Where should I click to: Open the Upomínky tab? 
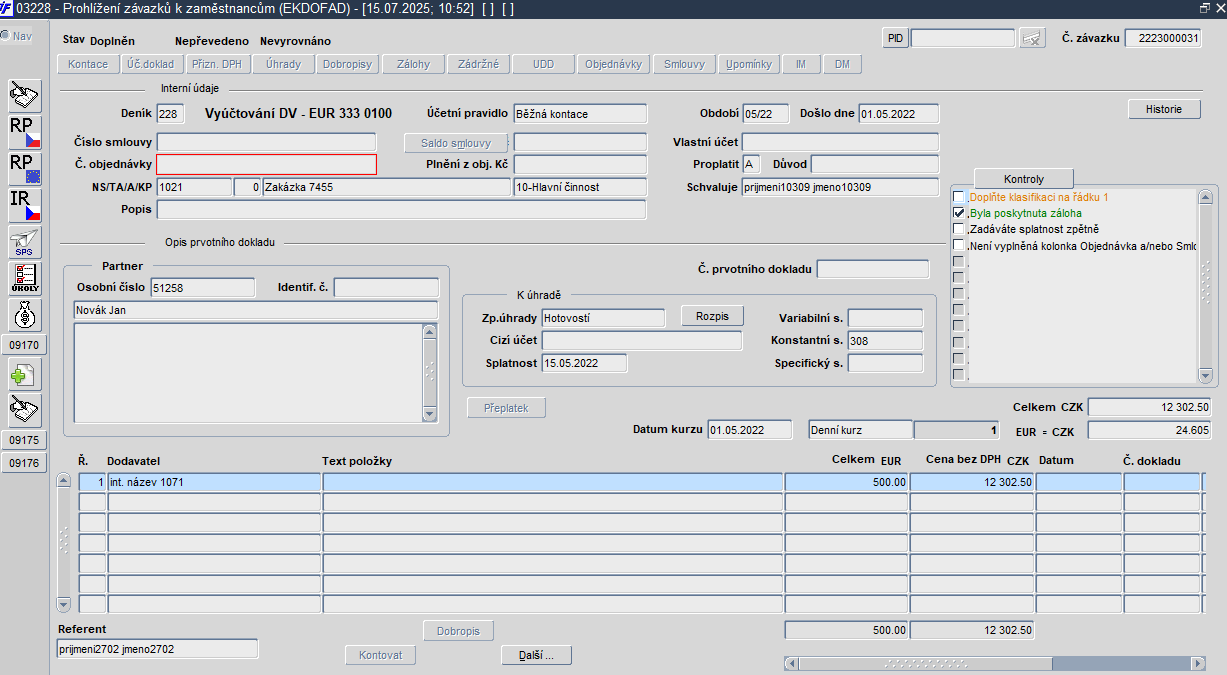pos(749,64)
